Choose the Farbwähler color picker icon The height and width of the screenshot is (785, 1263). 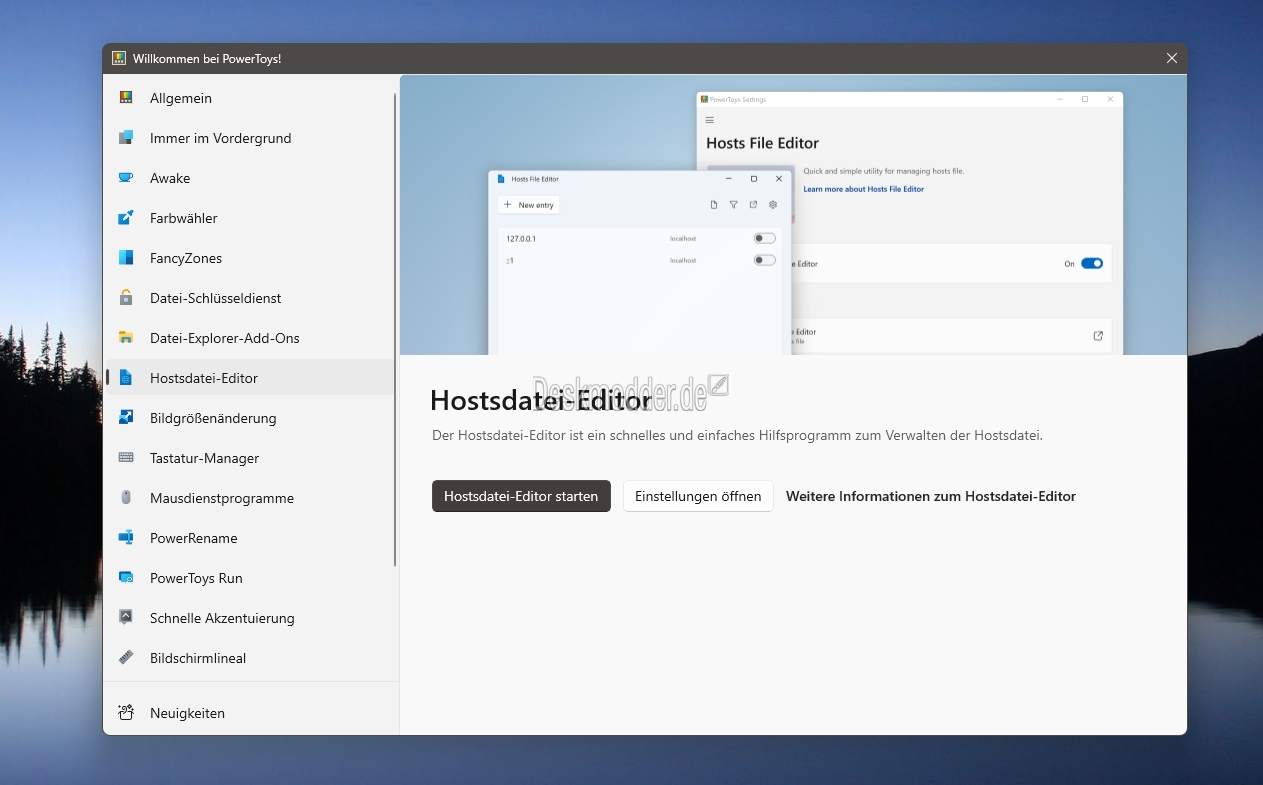coord(126,218)
